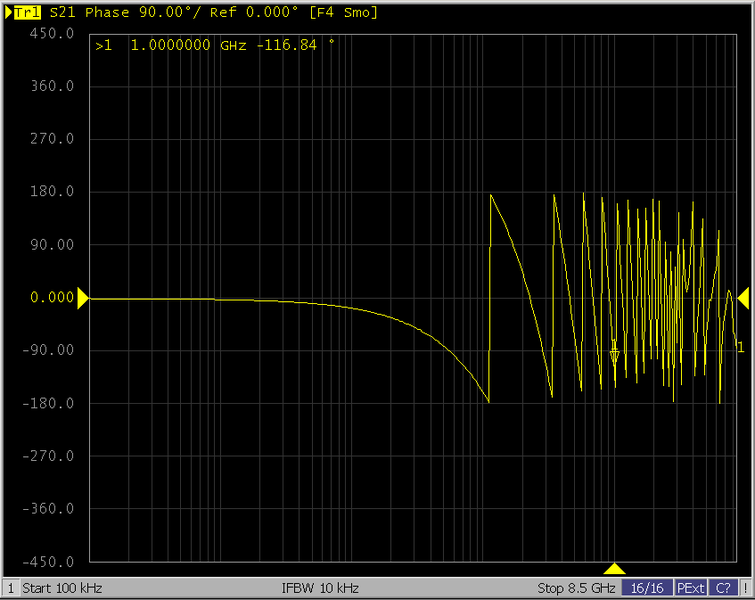Toggle the PExt port extension indicator

click(x=690, y=588)
